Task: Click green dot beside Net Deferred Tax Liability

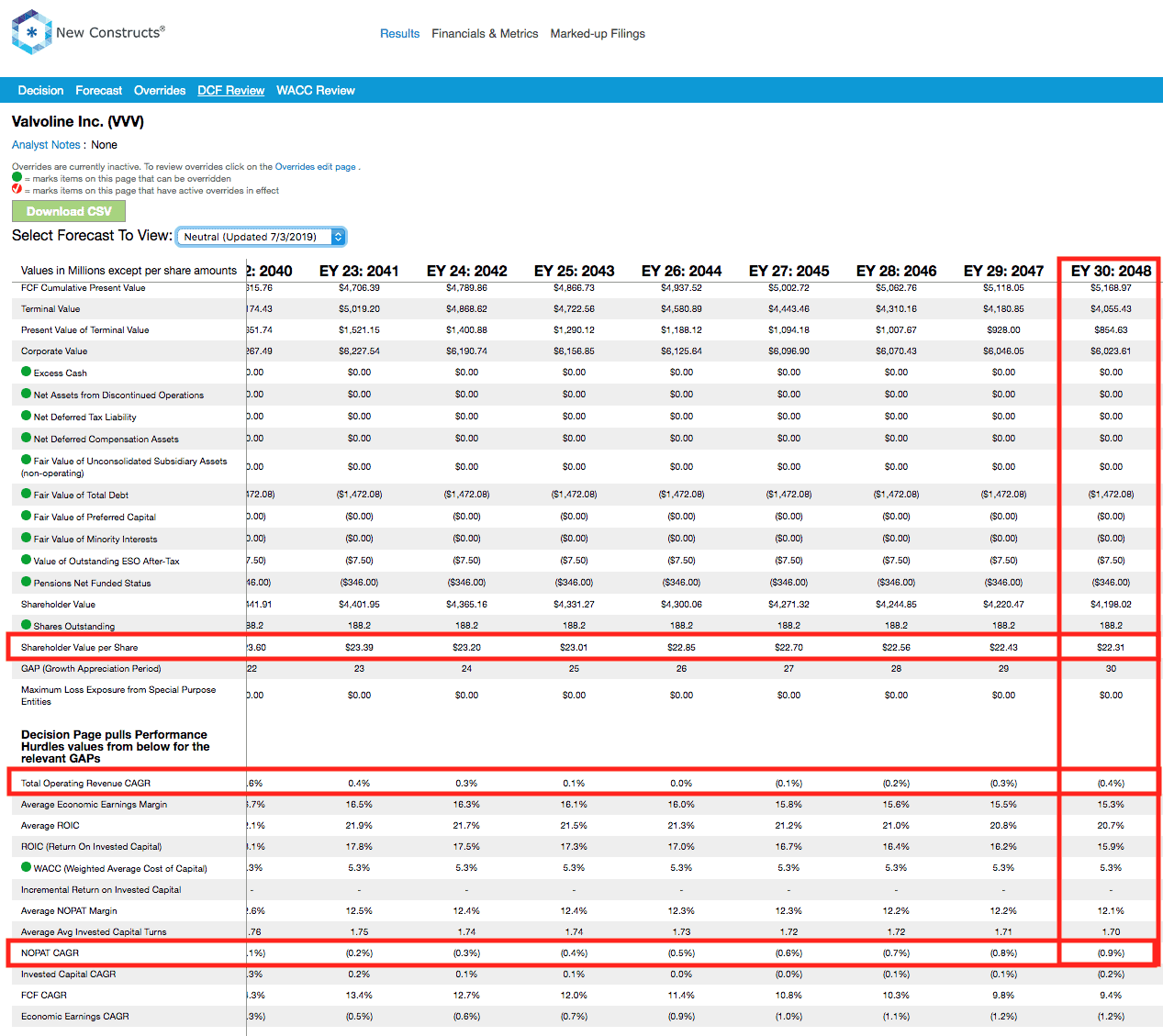Action: point(27,416)
